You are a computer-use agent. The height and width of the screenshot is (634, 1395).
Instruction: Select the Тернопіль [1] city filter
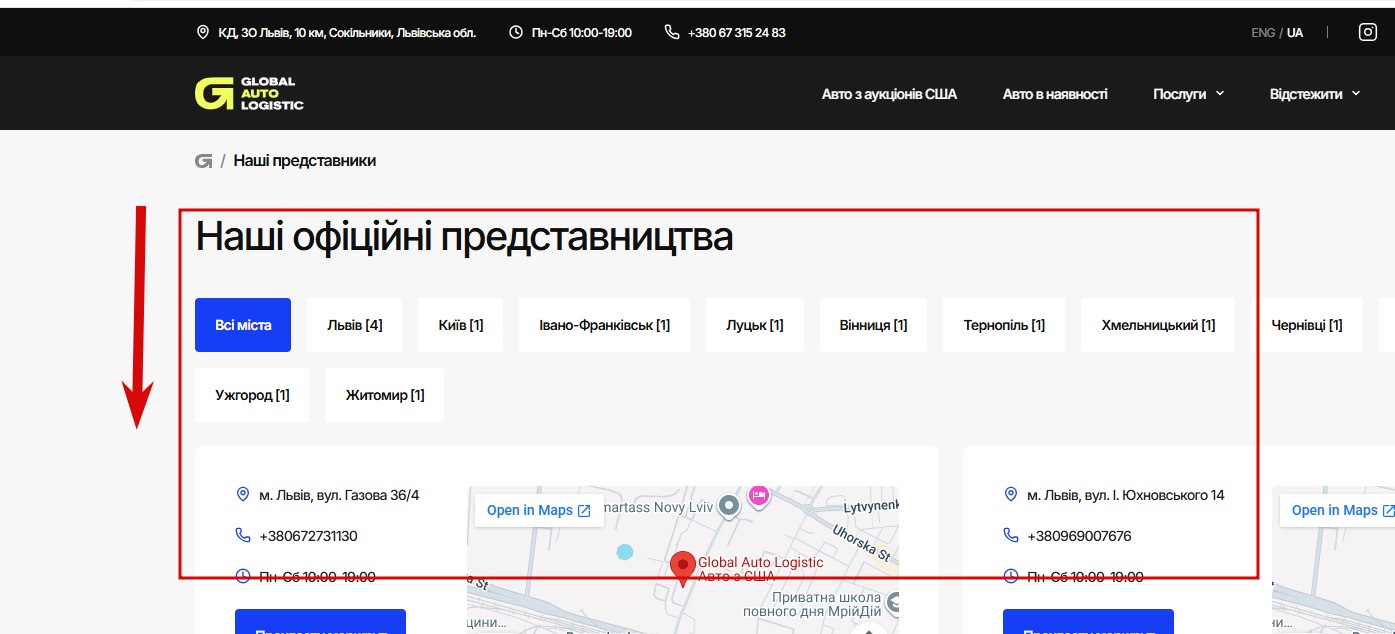pyautogui.click(x=1004, y=325)
